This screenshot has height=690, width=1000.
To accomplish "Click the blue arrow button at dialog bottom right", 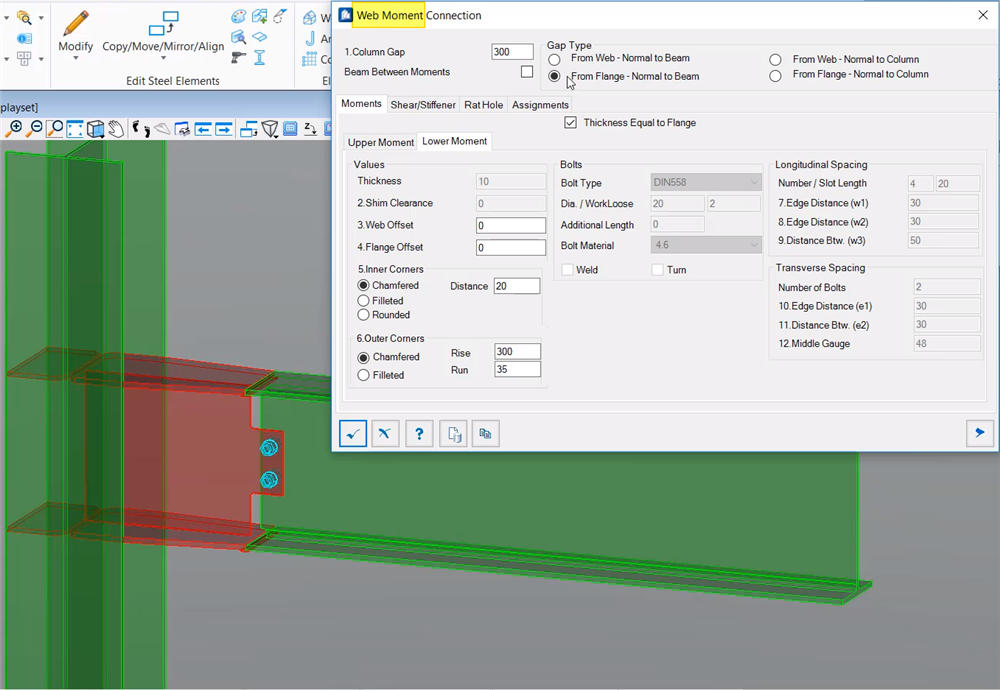I will click(979, 432).
